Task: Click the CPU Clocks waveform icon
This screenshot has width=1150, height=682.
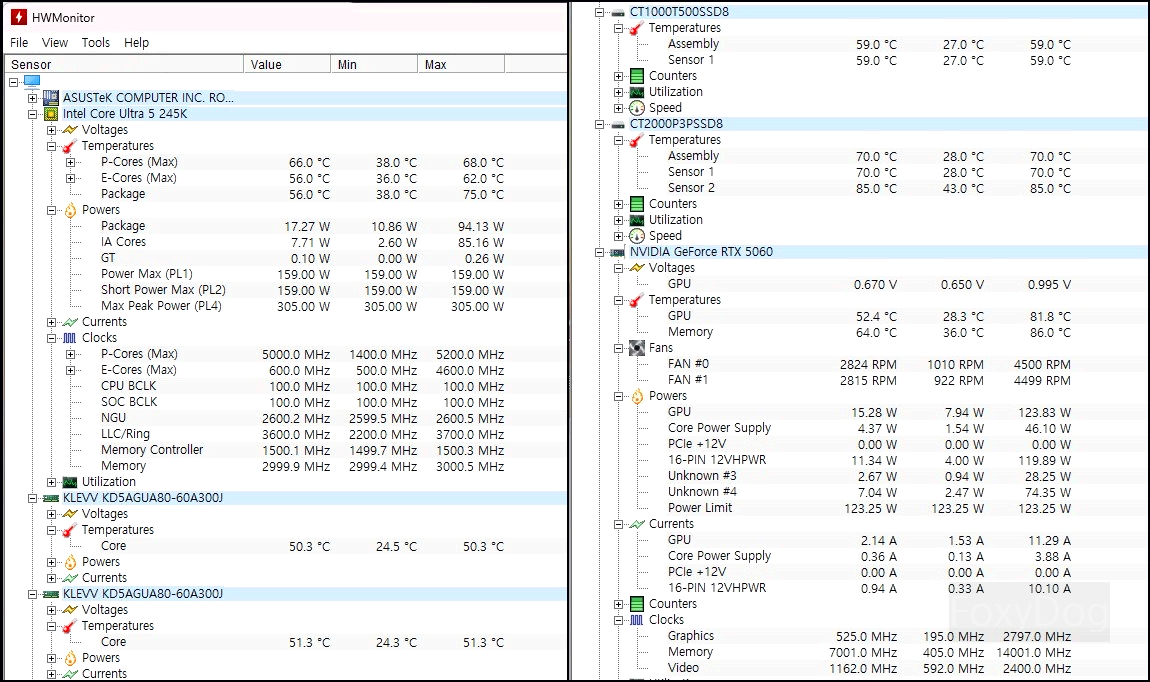Action: coord(70,338)
